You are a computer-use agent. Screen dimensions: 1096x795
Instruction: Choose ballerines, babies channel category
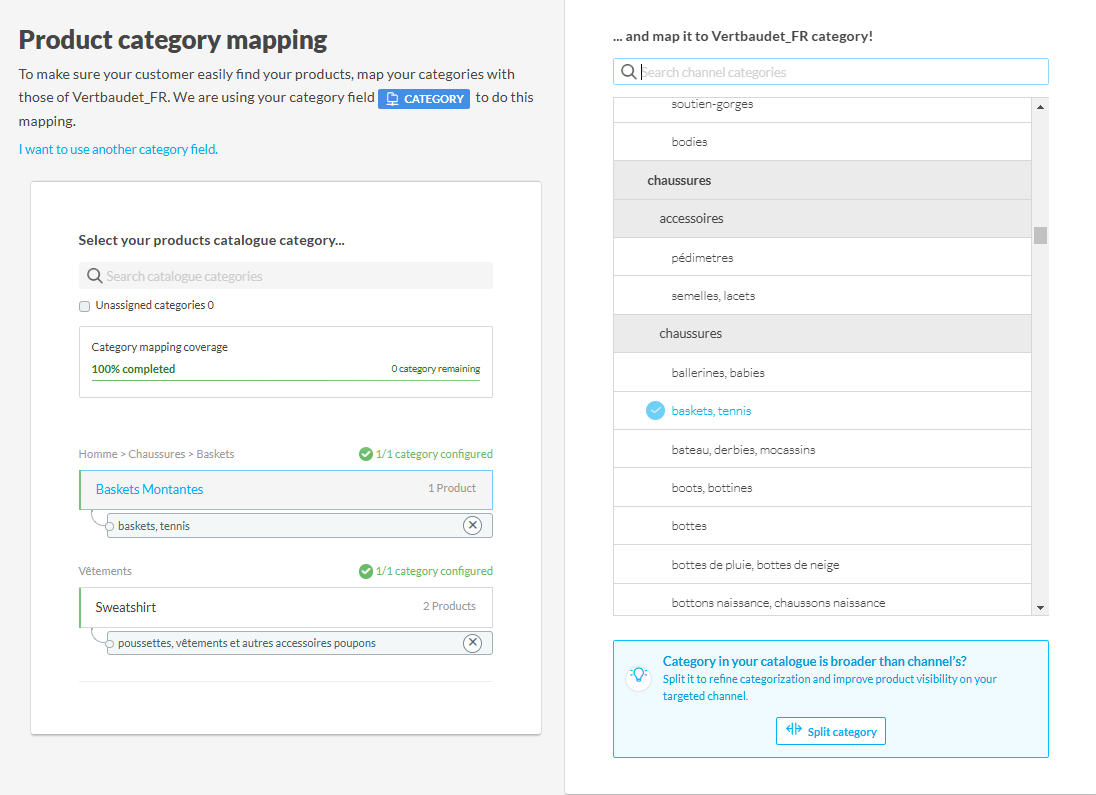pyautogui.click(x=716, y=373)
